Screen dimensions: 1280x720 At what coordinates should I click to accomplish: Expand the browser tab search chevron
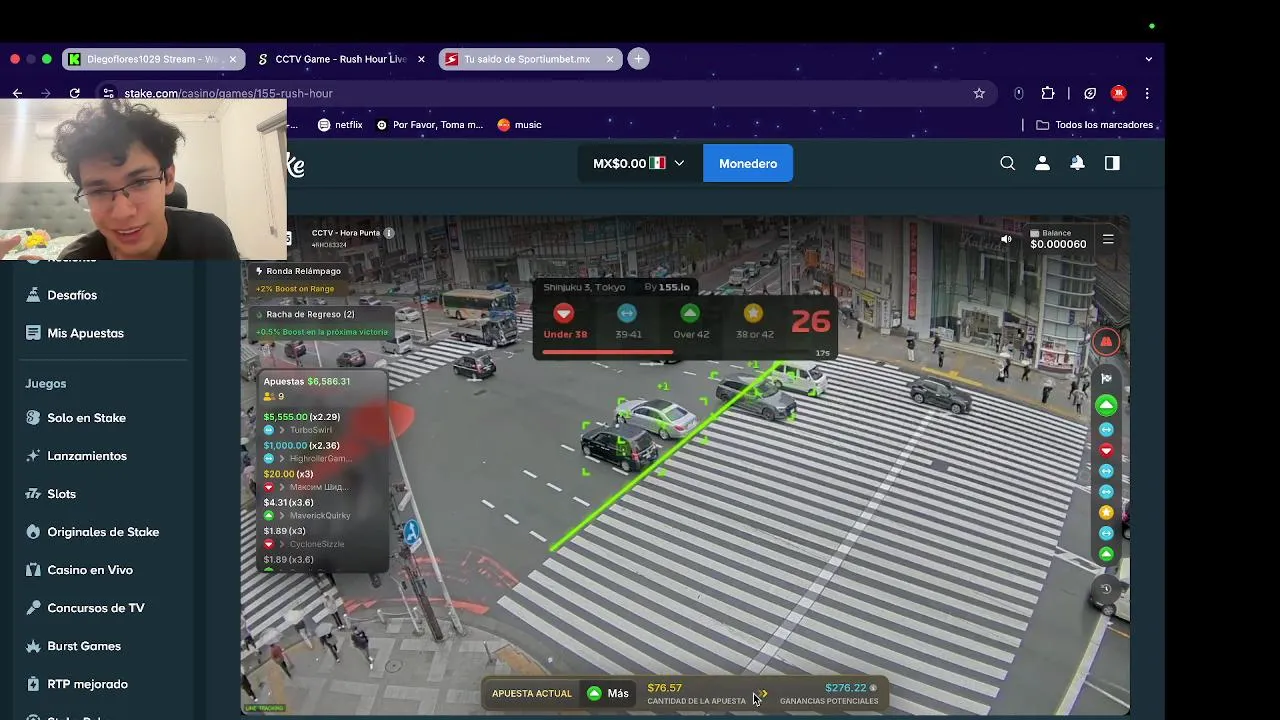[x=1148, y=59]
